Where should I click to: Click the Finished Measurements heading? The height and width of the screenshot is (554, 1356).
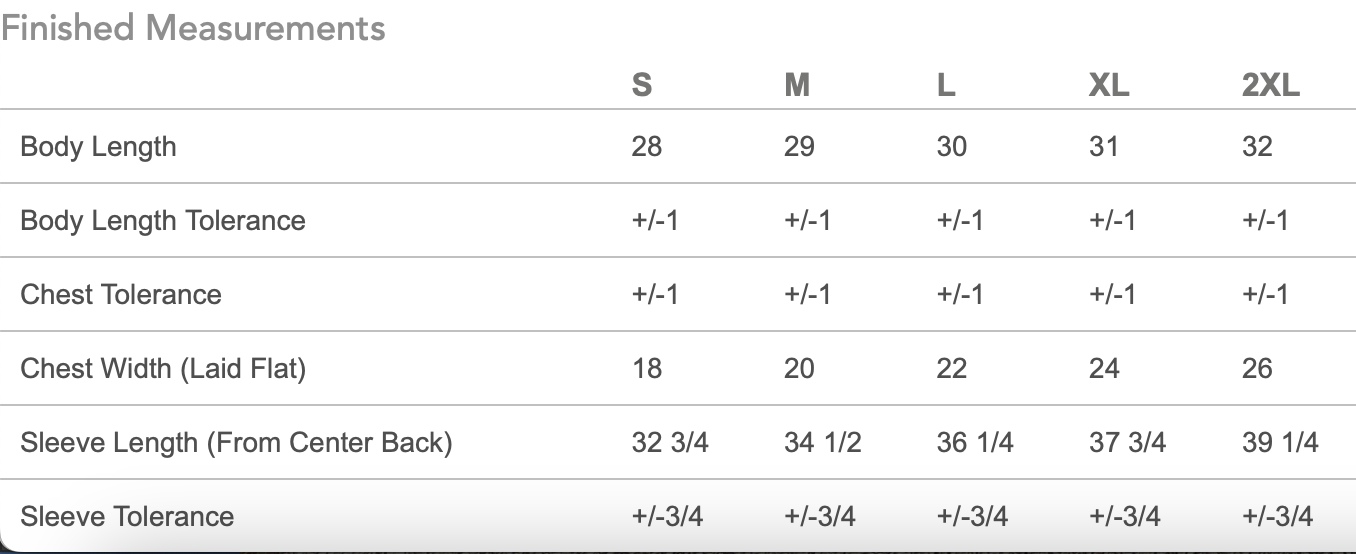193,28
